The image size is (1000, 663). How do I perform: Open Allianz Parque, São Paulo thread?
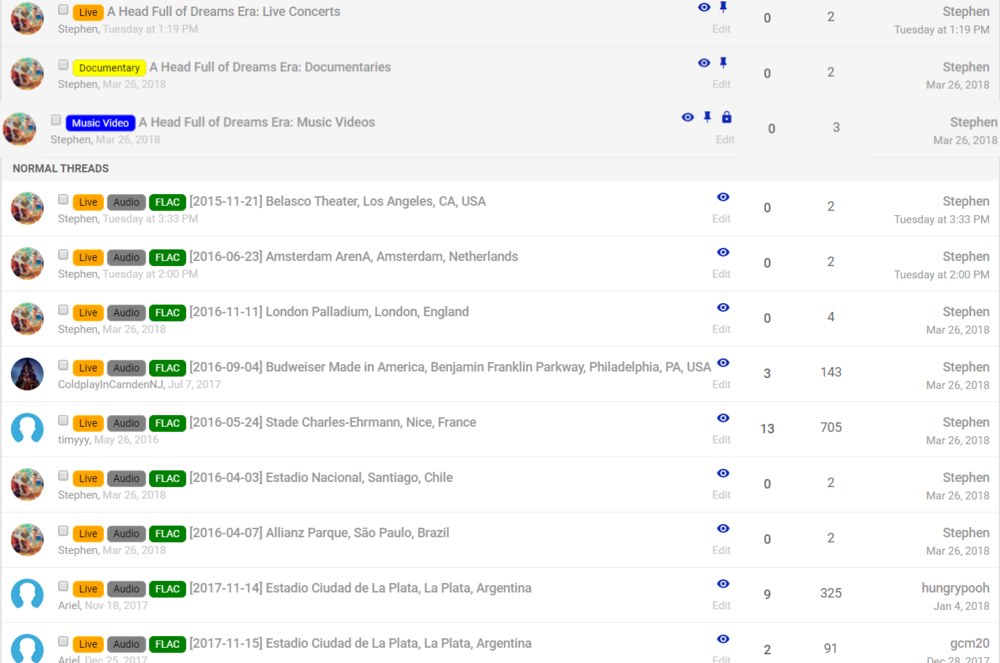click(319, 533)
